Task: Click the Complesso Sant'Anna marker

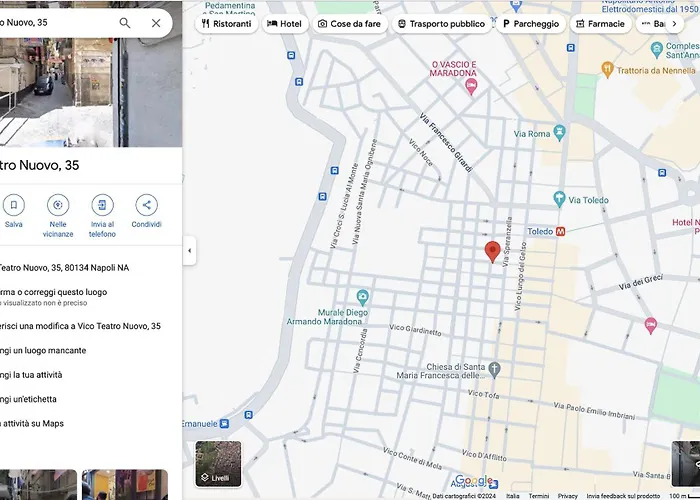Action: tap(656, 49)
